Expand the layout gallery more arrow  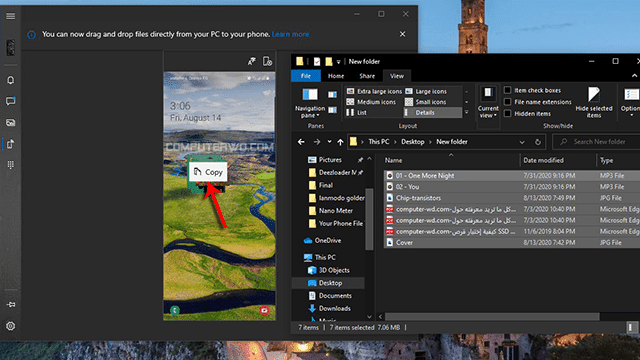click(467, 113)
